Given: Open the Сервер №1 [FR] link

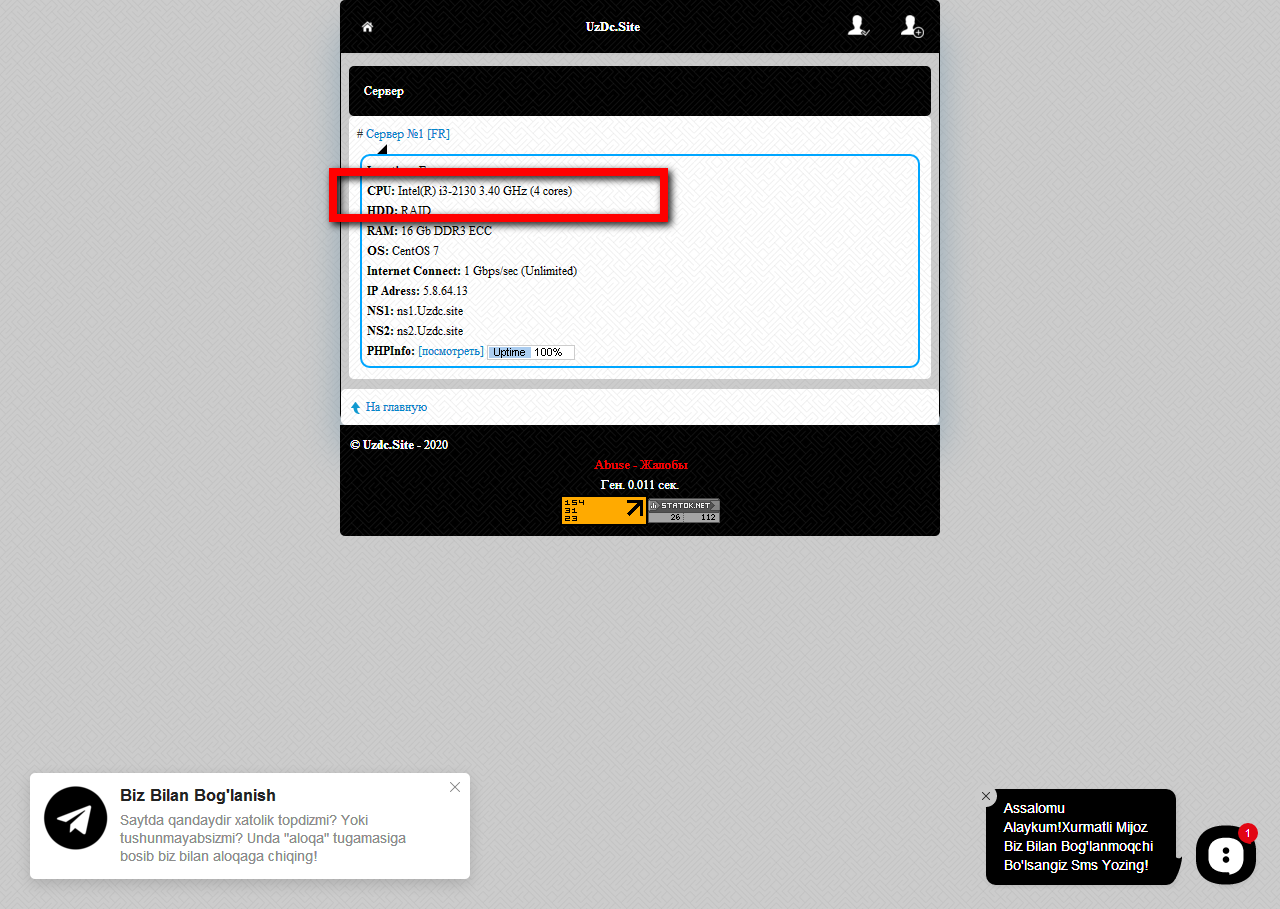Looking at the screenshot, I should coord(407,134).
